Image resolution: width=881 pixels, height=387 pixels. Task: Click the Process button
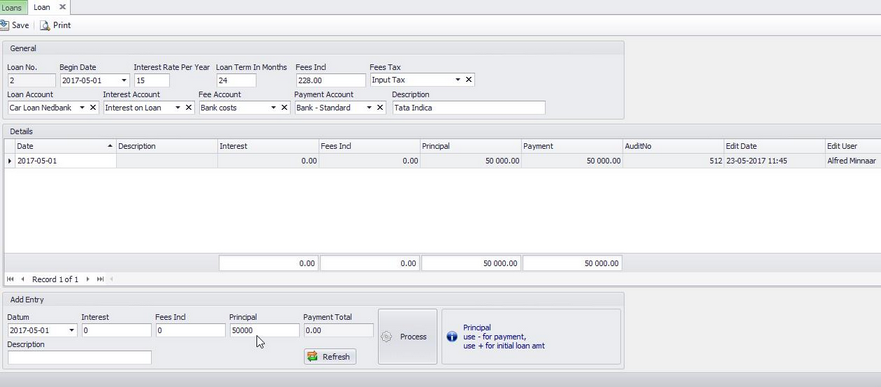[407, 336]
